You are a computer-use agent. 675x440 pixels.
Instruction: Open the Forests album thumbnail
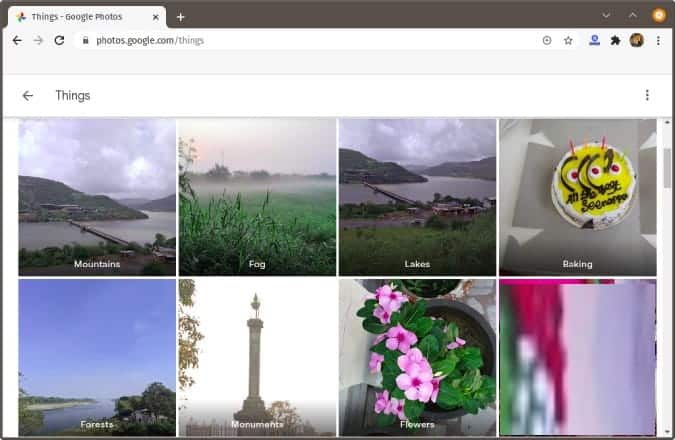pos(97,357)
